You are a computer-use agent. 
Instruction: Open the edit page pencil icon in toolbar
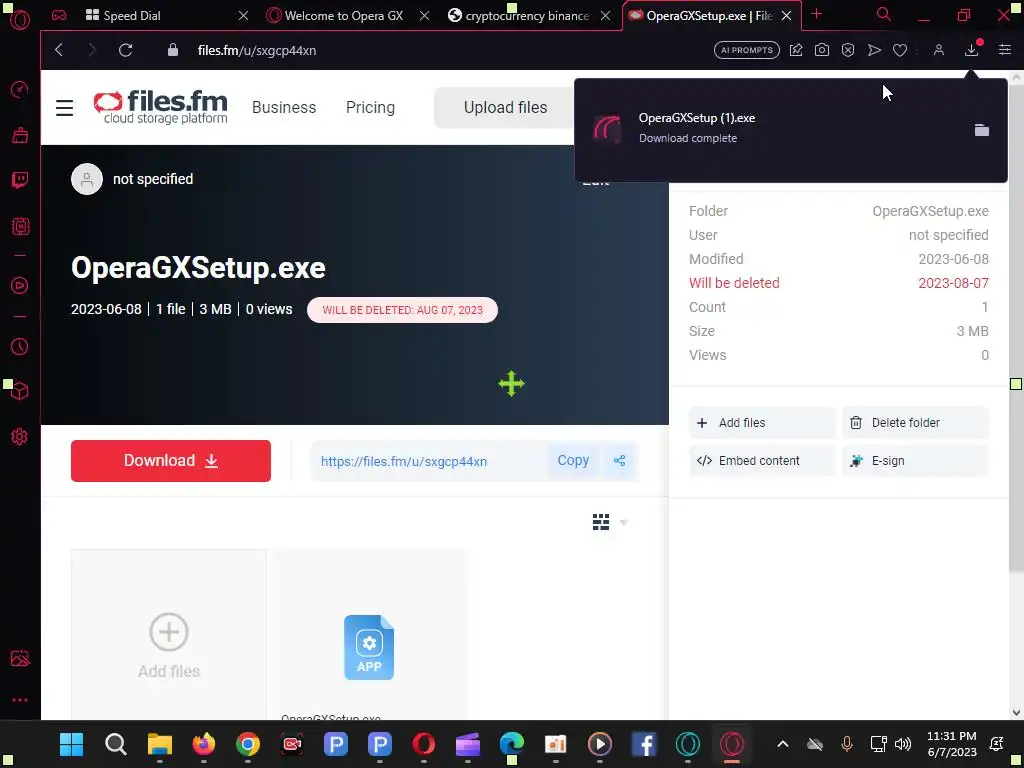(795, 50)
